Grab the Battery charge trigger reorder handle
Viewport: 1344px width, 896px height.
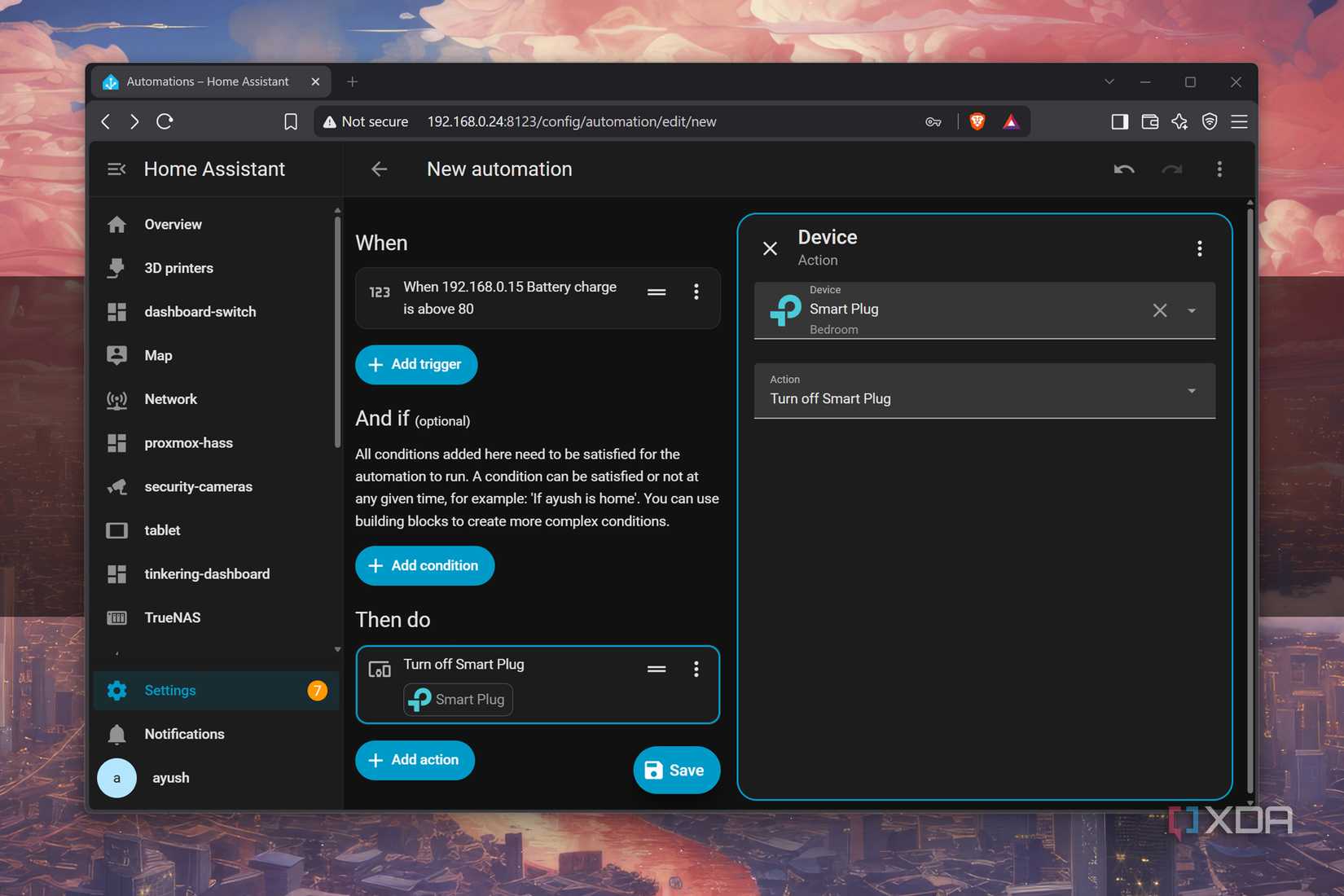click(x=657, y=292)
